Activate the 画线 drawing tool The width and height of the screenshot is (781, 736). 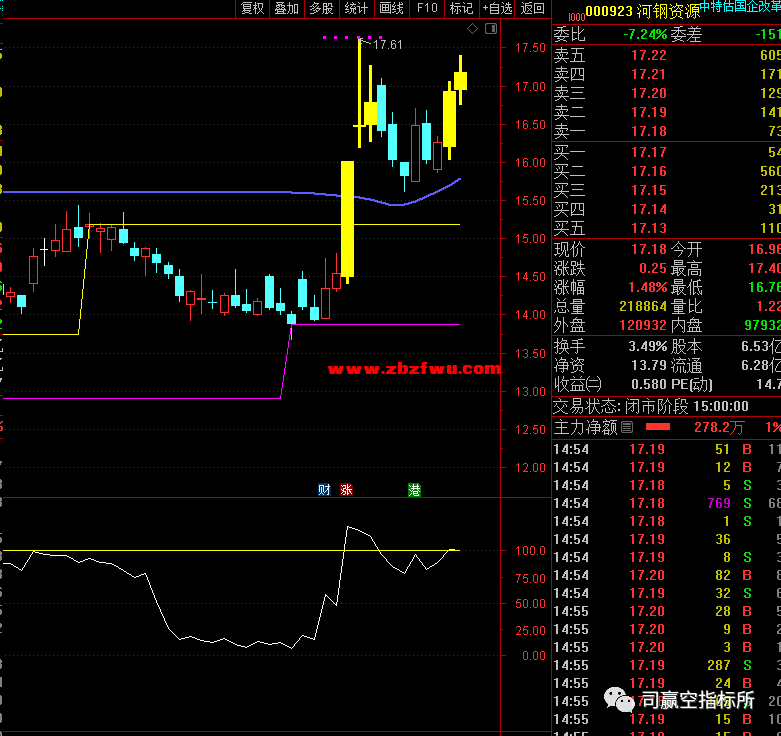[391, 8]
